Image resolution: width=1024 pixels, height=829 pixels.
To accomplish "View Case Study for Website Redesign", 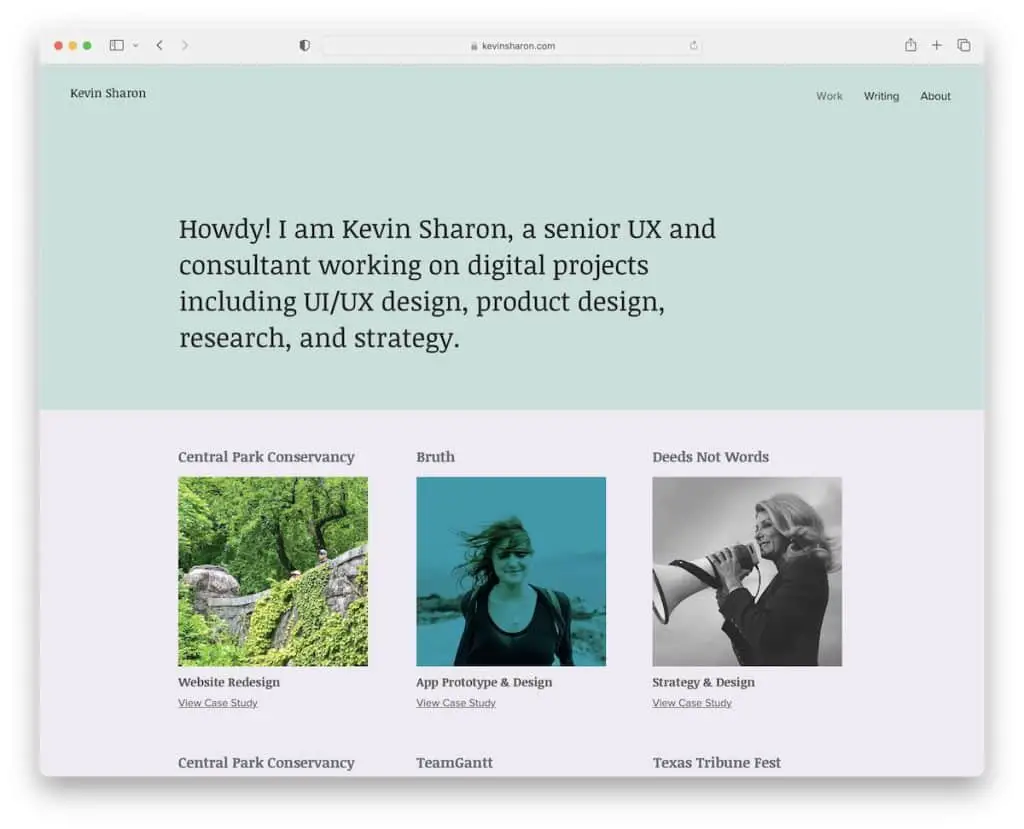I will click(x=217, y=703).
